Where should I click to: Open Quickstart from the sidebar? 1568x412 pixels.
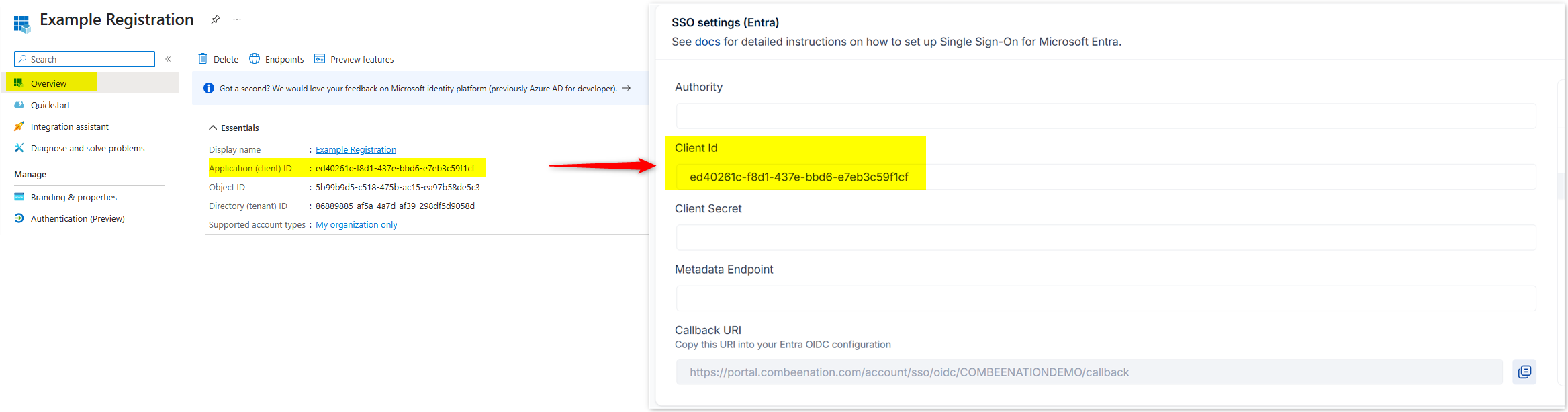(50, 105)
